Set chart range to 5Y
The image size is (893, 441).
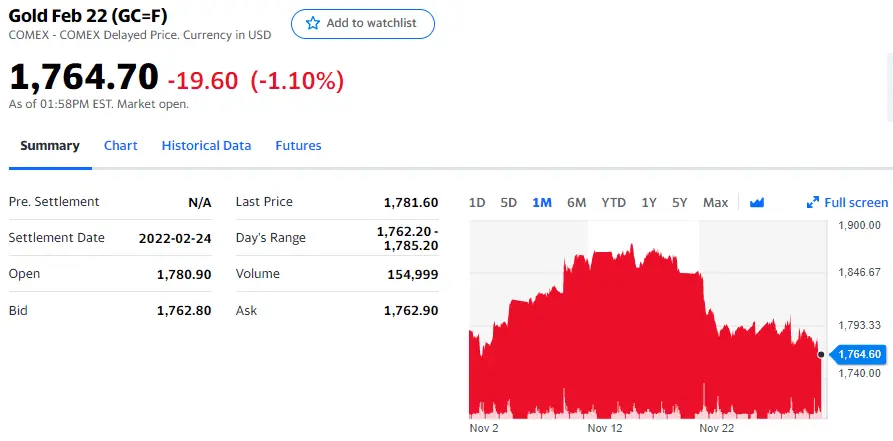(680, 203)
